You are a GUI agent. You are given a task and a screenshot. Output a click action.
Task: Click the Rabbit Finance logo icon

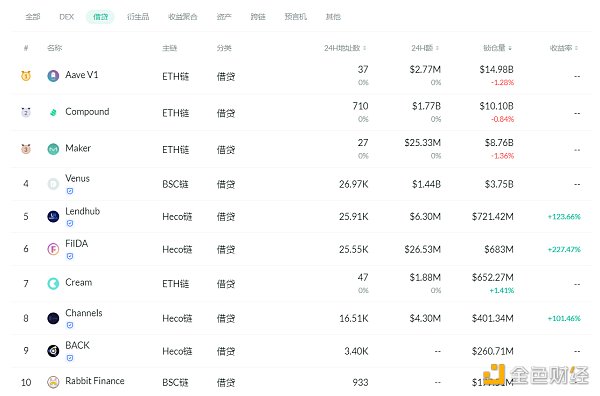(53, 382)
